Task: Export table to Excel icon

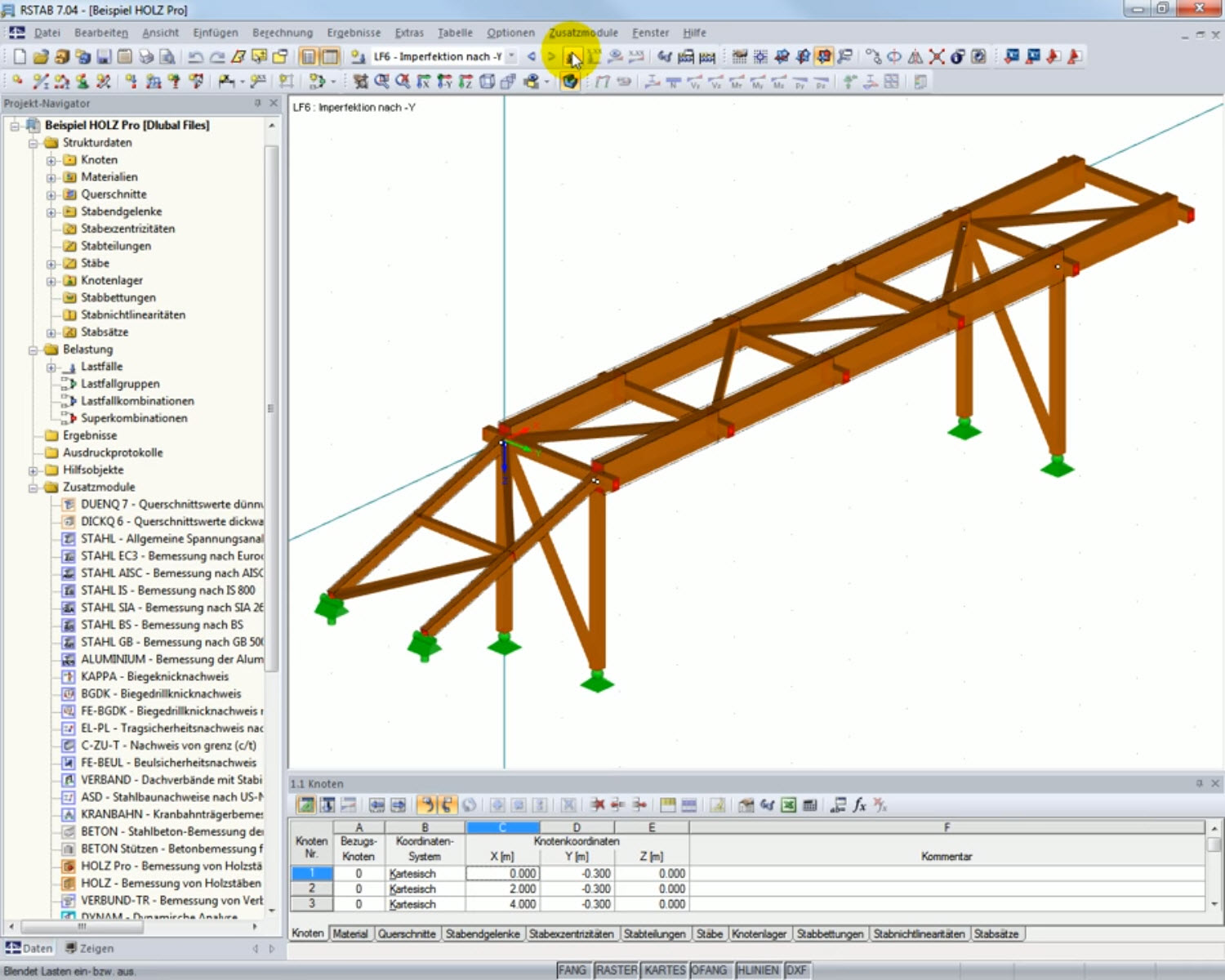Action: pos(789,805)
